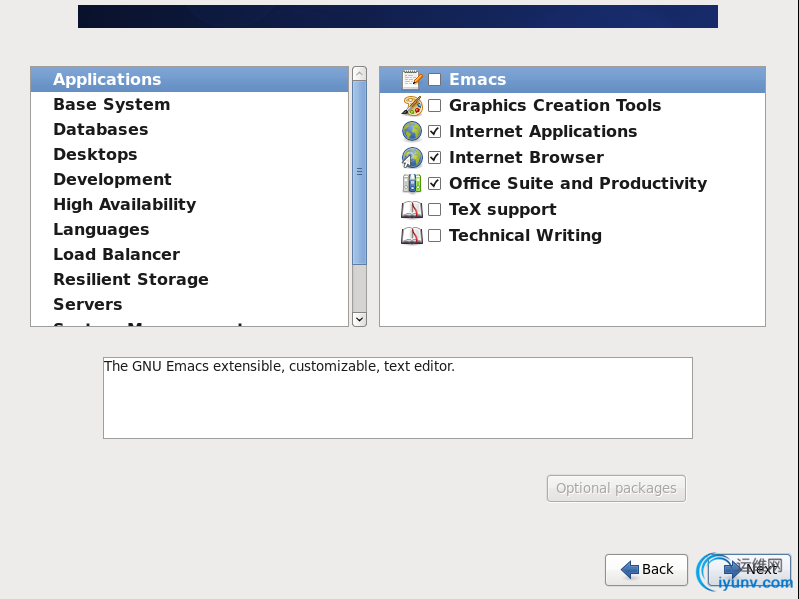Enable the Emacs checkbox

coord(435,80)
